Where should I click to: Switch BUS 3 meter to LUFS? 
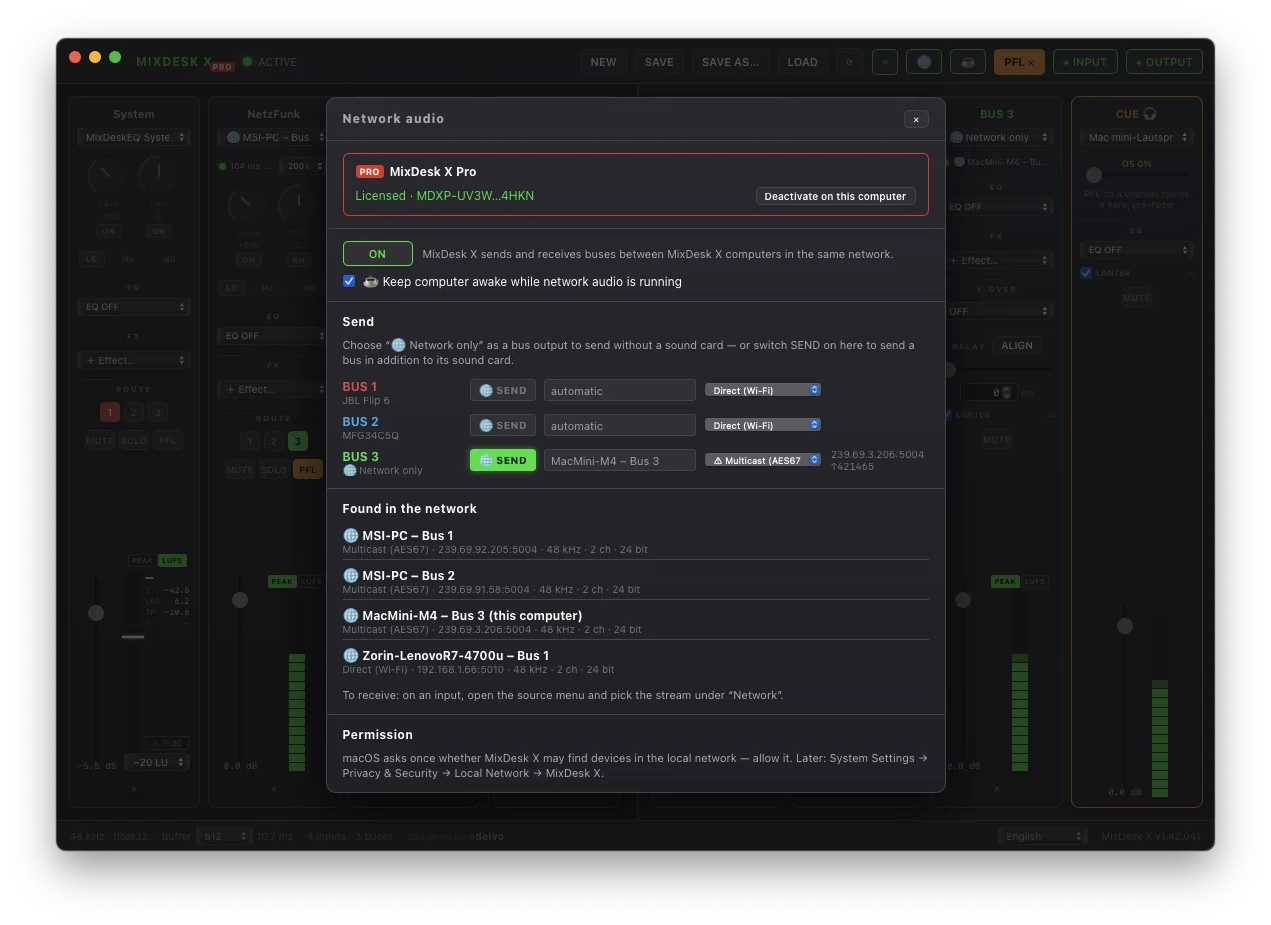(x=1035, y=581)
